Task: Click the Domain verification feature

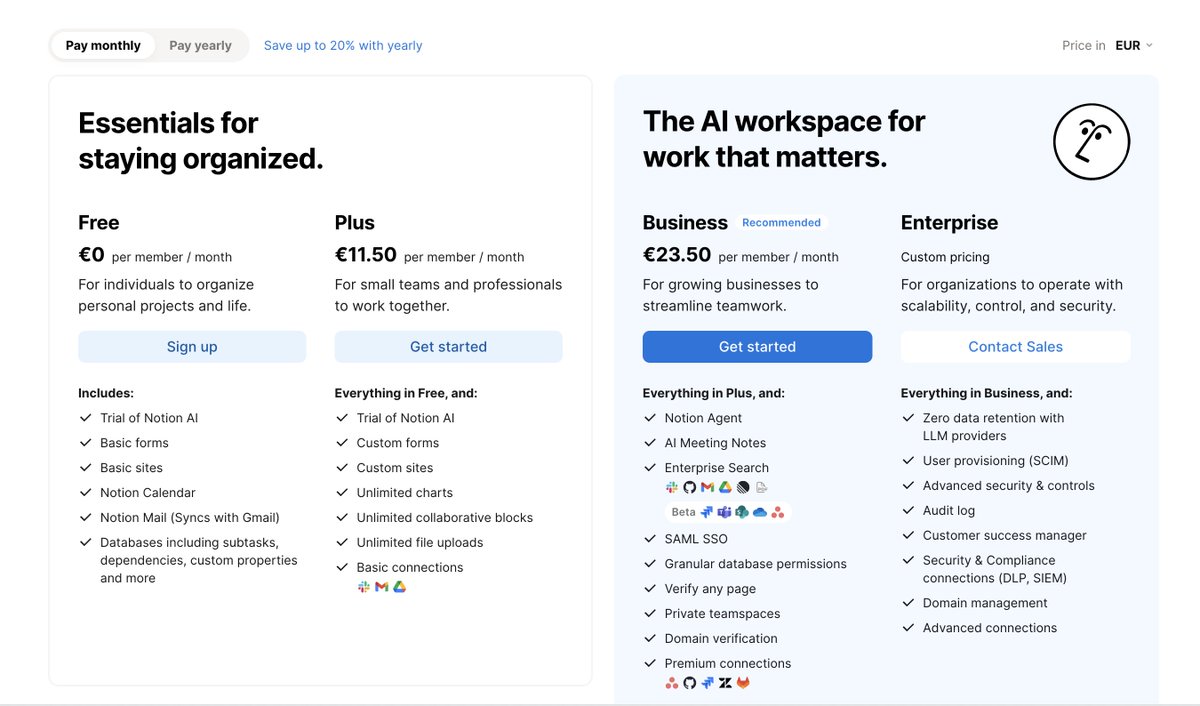Action: coord(721,638)
